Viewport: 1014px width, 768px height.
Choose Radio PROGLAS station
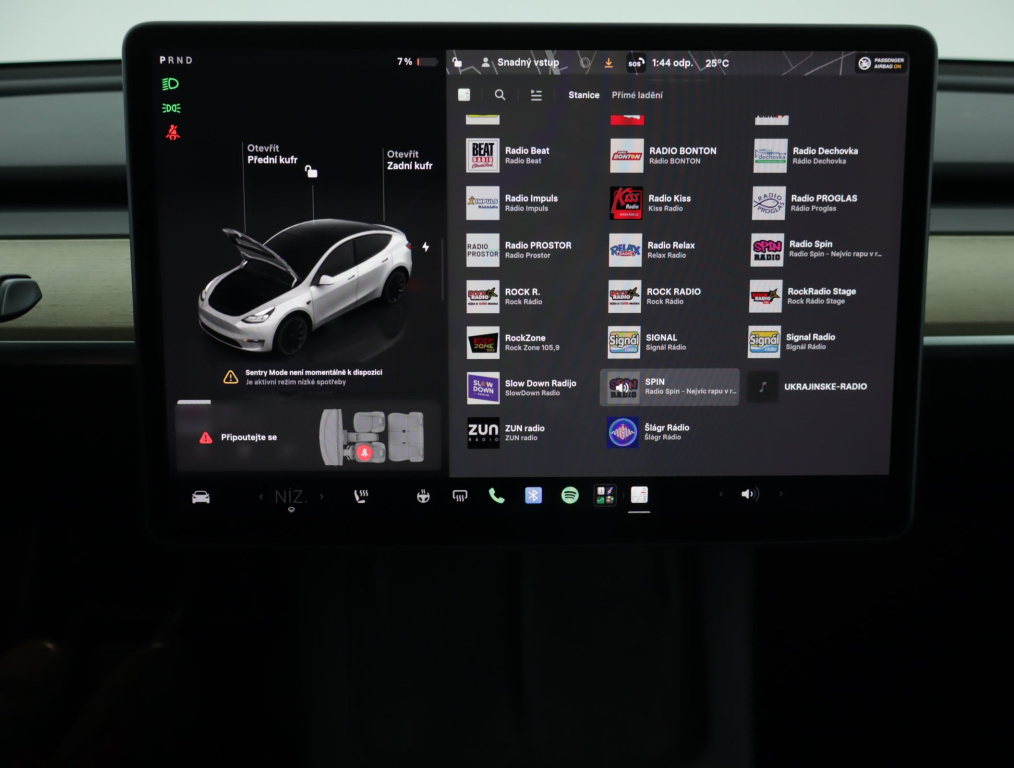coord(815,203)
